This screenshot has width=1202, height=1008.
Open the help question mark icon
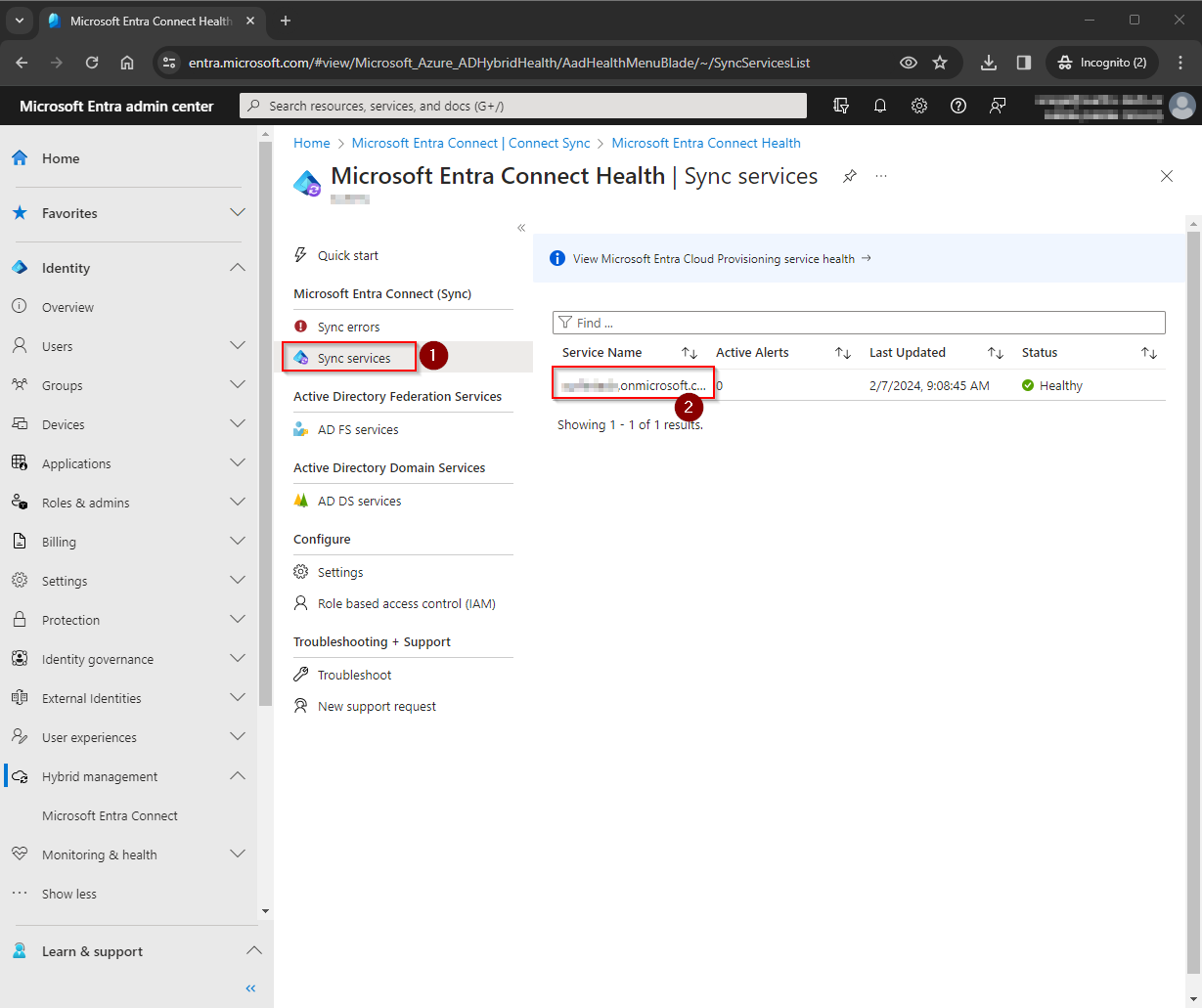coord(958,106)
